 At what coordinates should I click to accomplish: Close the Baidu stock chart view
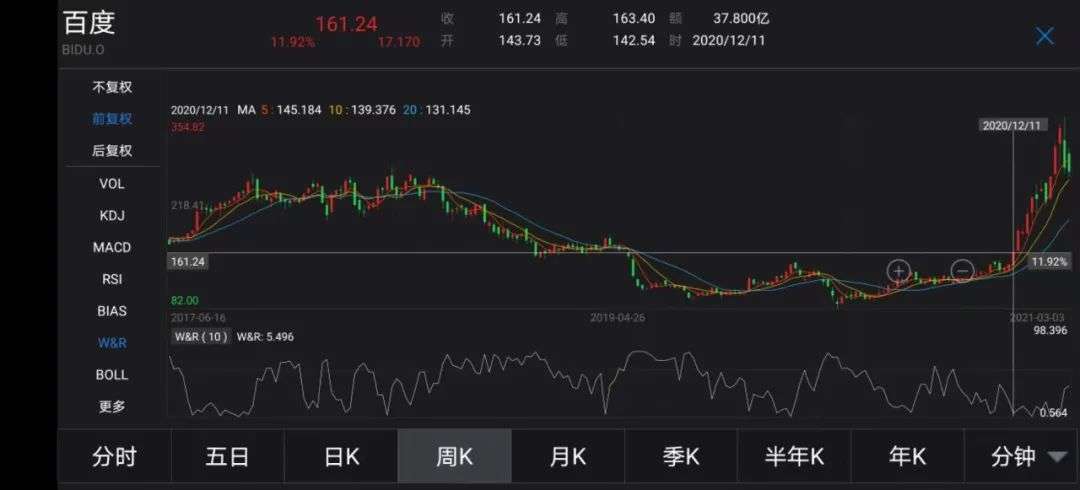coord(1044,37)
